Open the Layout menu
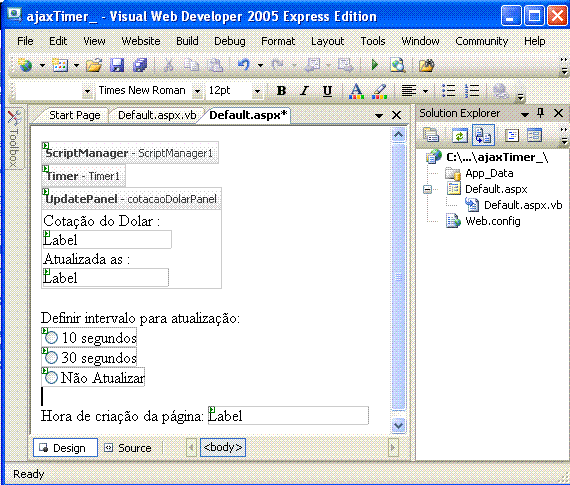The image size is (570, 485). (327, 41)
